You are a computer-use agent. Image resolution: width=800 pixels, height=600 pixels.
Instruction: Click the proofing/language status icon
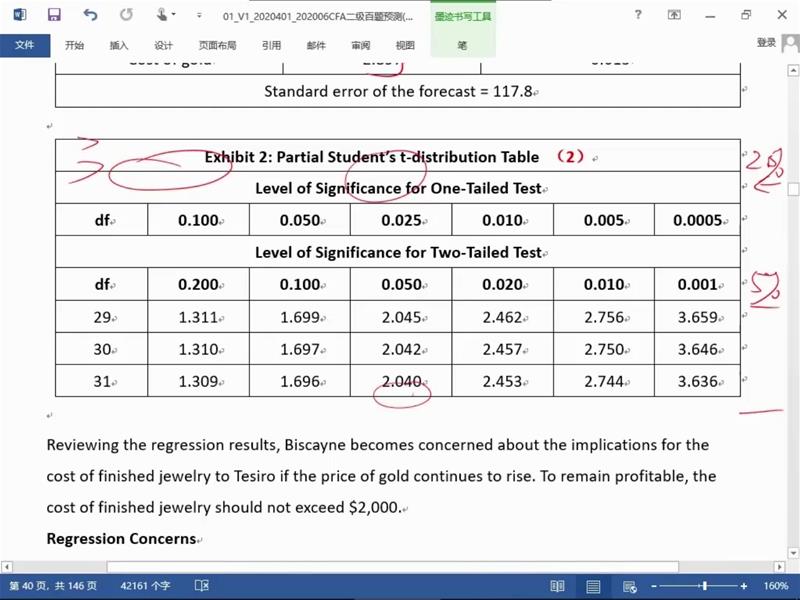tap(202, 586)
